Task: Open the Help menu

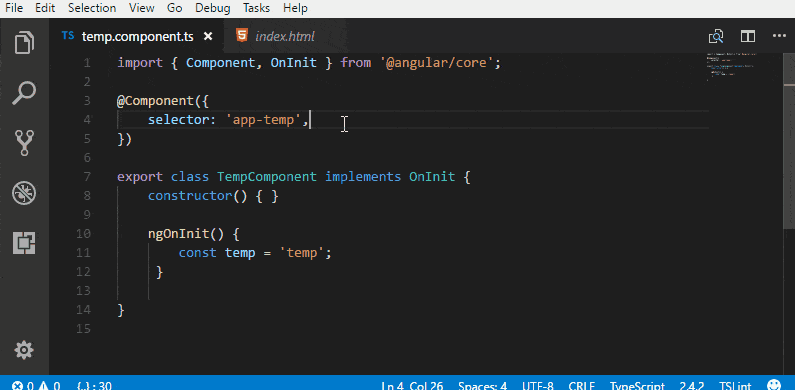Action: pyautogui.click(x=295, y=8)
